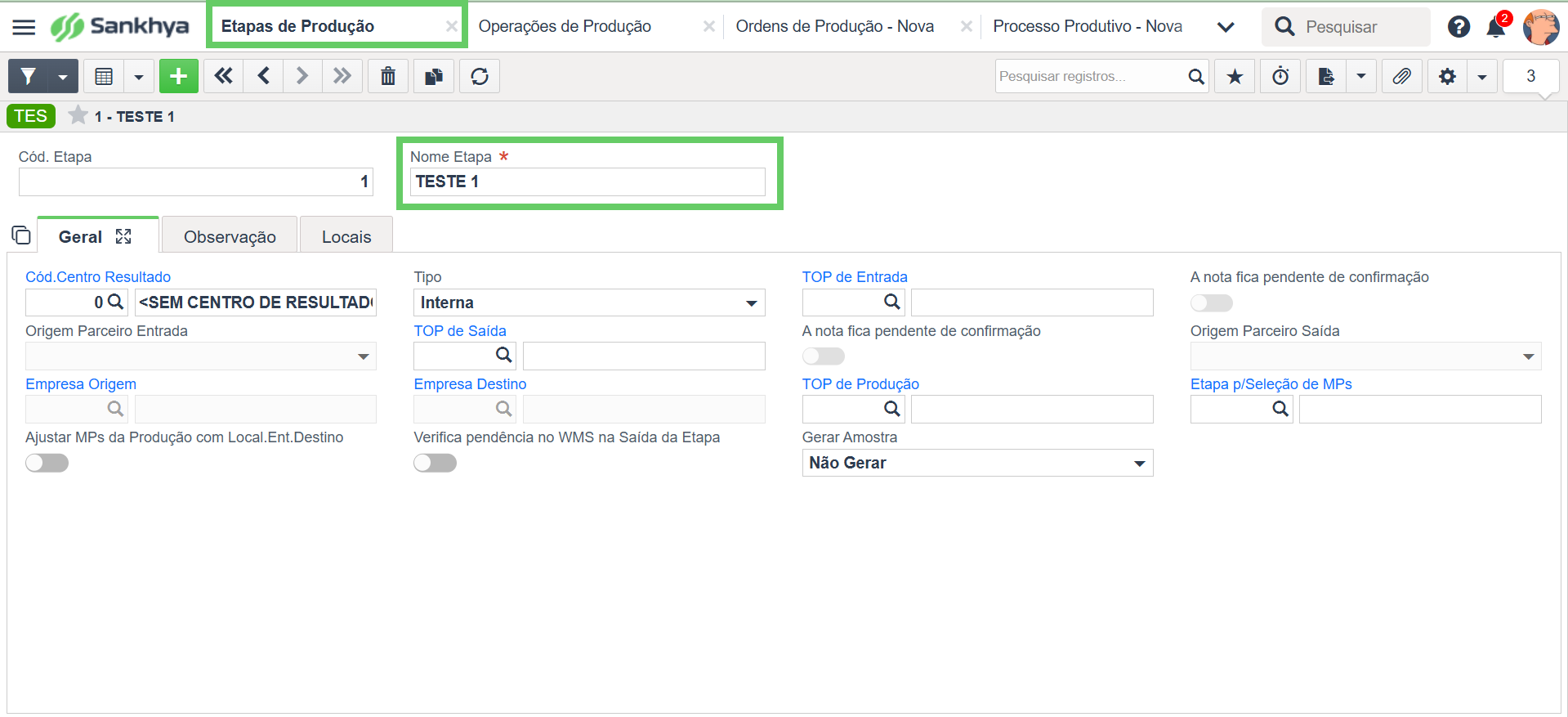Toggle Verifica pendência no WMS switch
Image resolution: width=1568 pixels, height=717 pixels.
click(x=435, y=463)
